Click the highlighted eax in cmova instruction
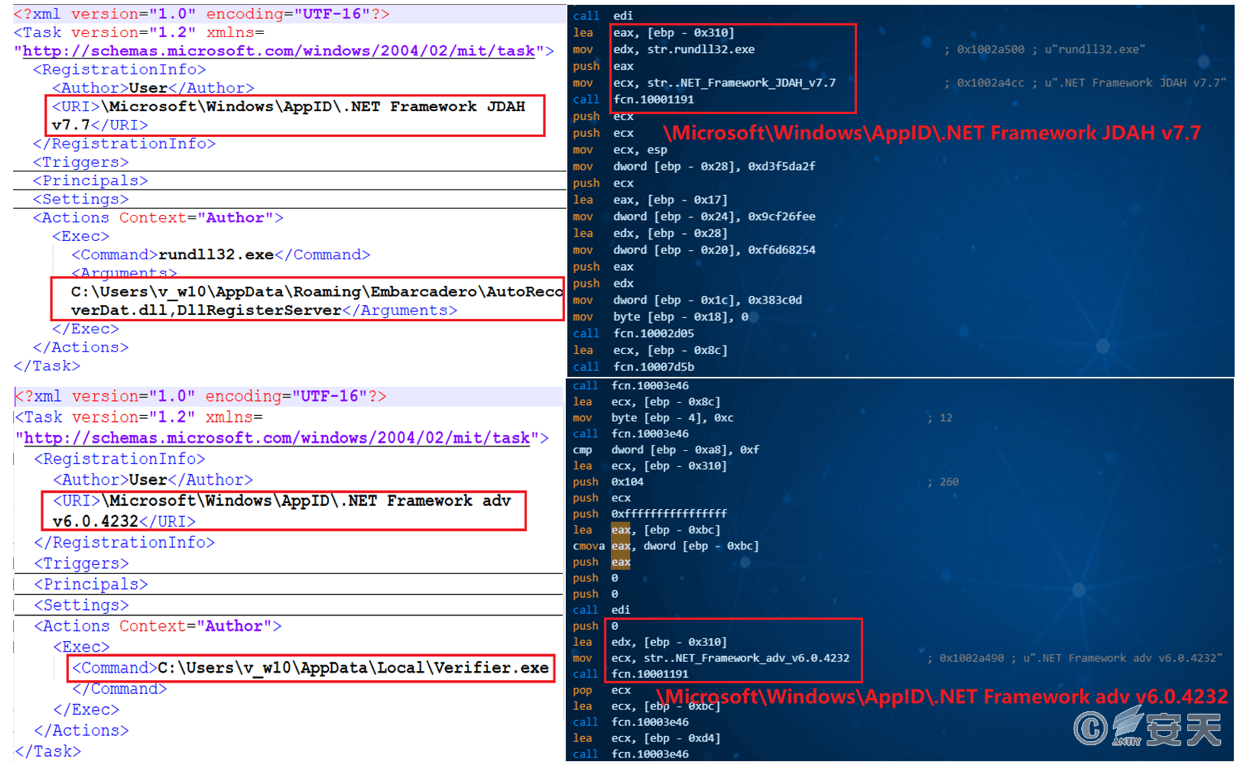The height and width of the screenshot is (766, 1237). [621, 546]
